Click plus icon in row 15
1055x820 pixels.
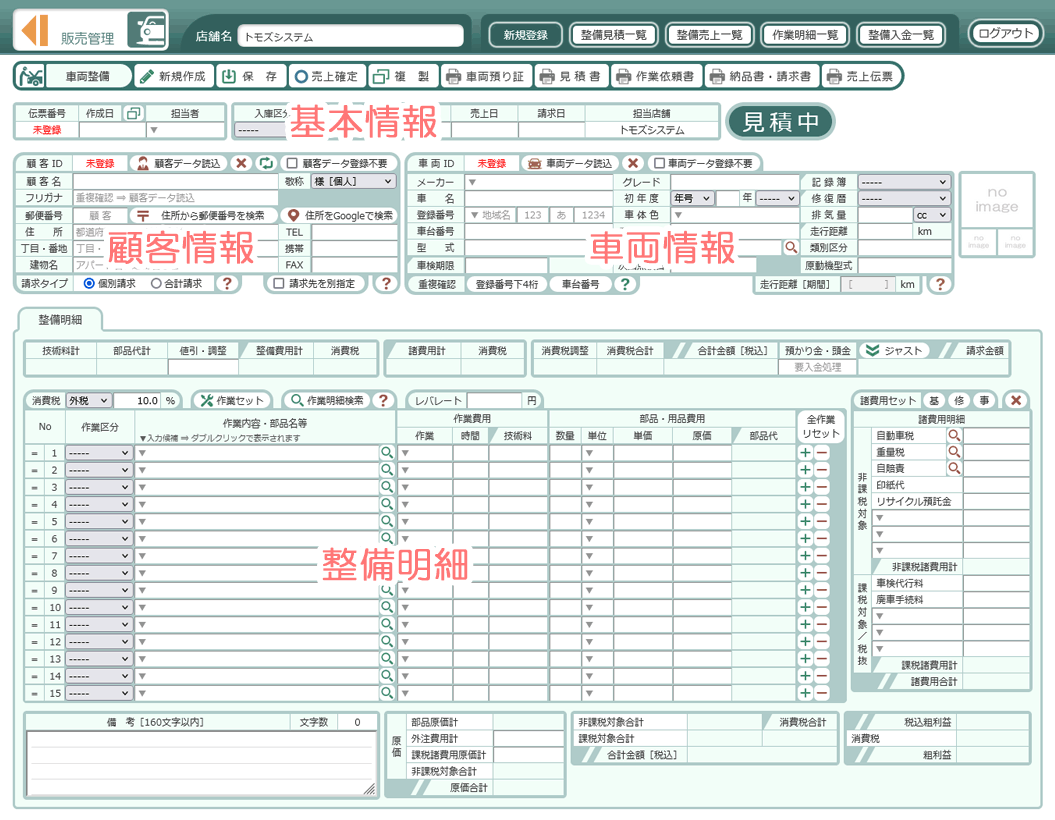(805, 693)
